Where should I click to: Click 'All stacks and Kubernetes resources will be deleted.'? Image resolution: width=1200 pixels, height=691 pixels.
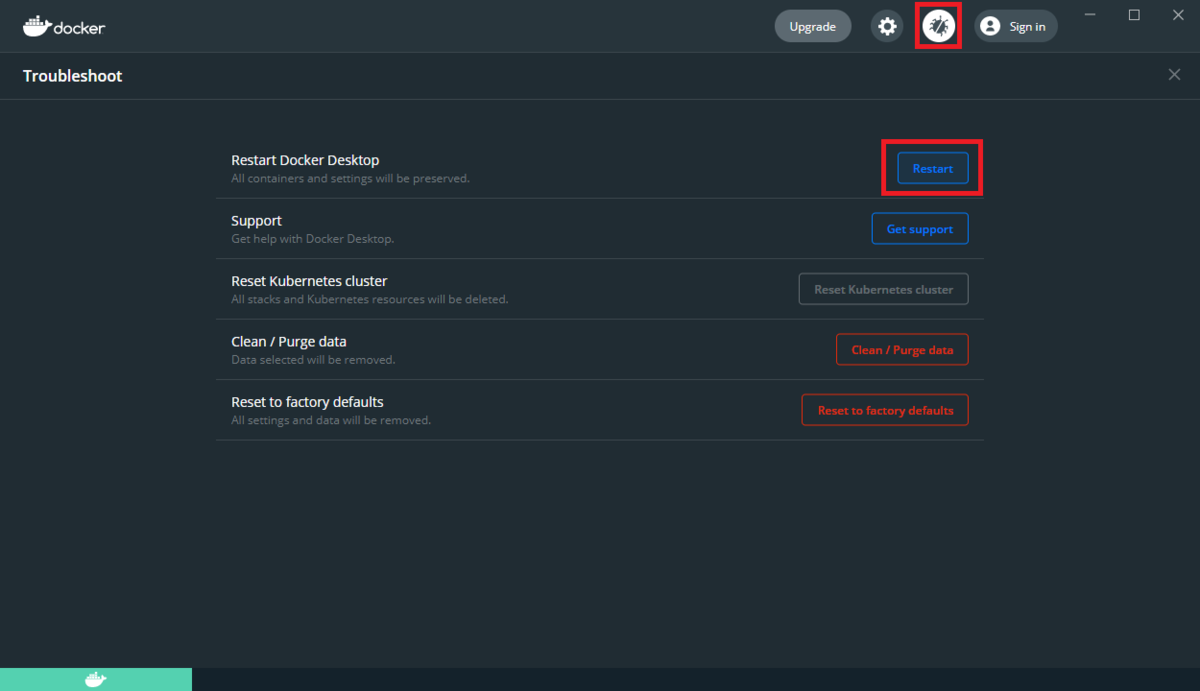[x=370, y=300]
